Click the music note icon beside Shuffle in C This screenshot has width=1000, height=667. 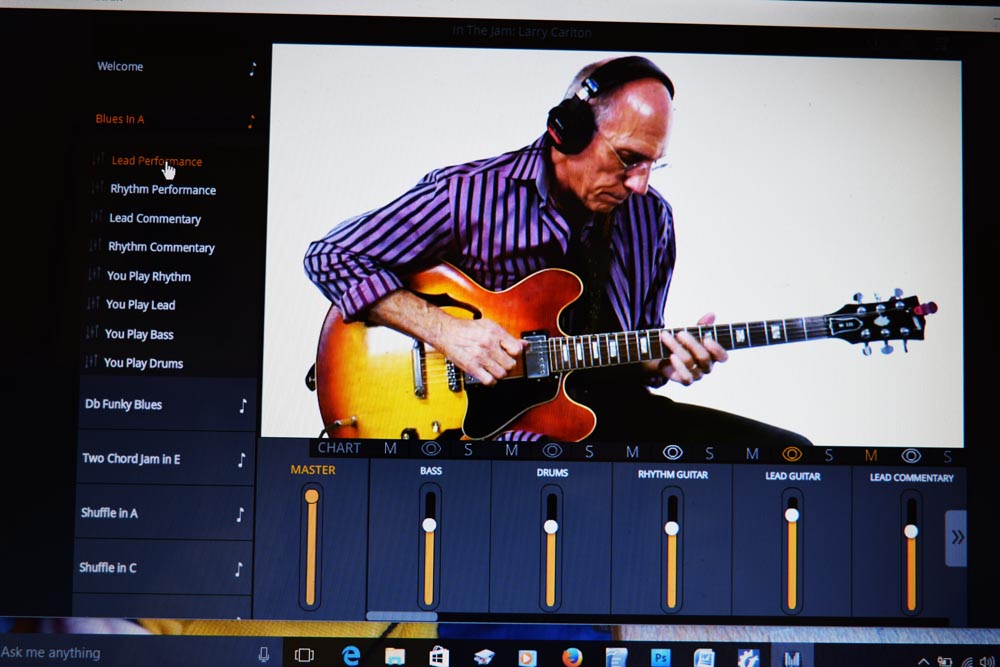pyautogui.click(x=239, y=569)
